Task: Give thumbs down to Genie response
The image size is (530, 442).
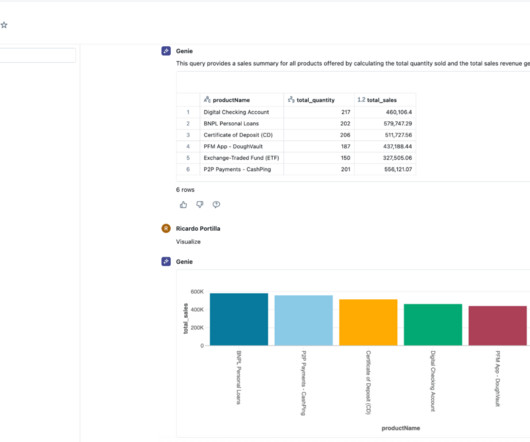Action: pos(200,204)
